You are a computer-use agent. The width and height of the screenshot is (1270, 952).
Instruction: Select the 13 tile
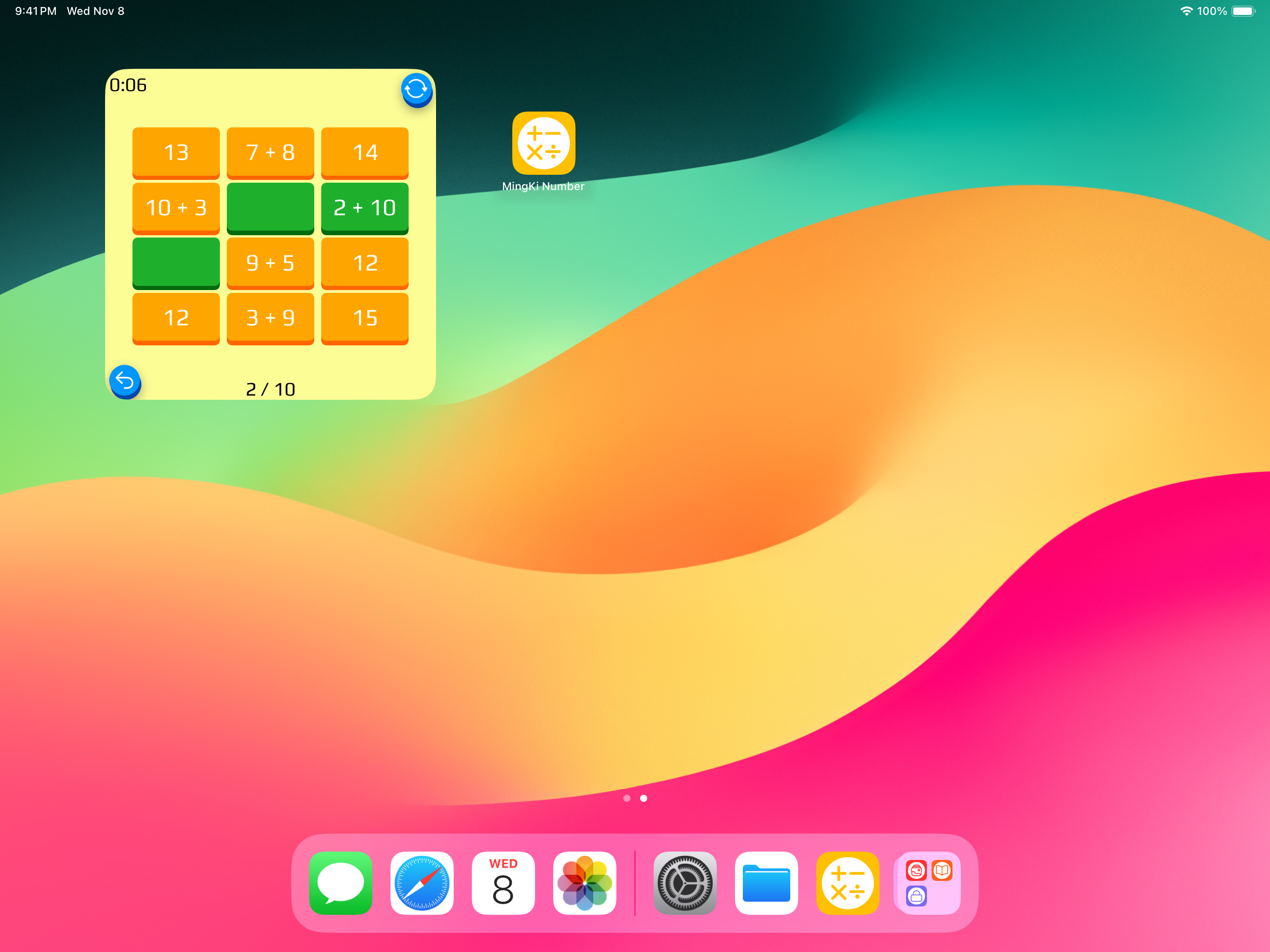[176, 153]
